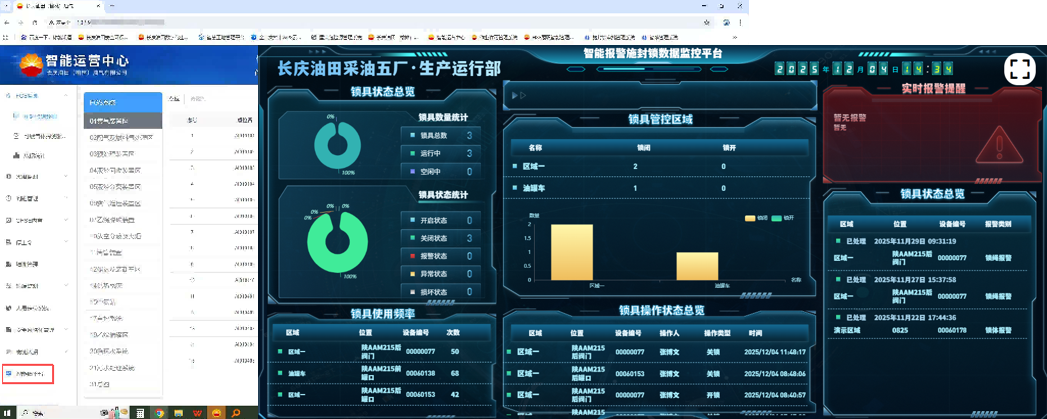Viewport: 1047px width, 419px height.
Task: Open a new browser tab
Action: click(112, 5)
